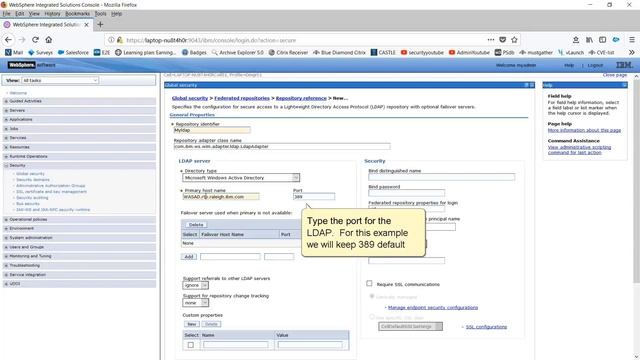This screenshot has height=360, width=640.
Task: Select the Centrally managed radio button
Action: [372, 296]
